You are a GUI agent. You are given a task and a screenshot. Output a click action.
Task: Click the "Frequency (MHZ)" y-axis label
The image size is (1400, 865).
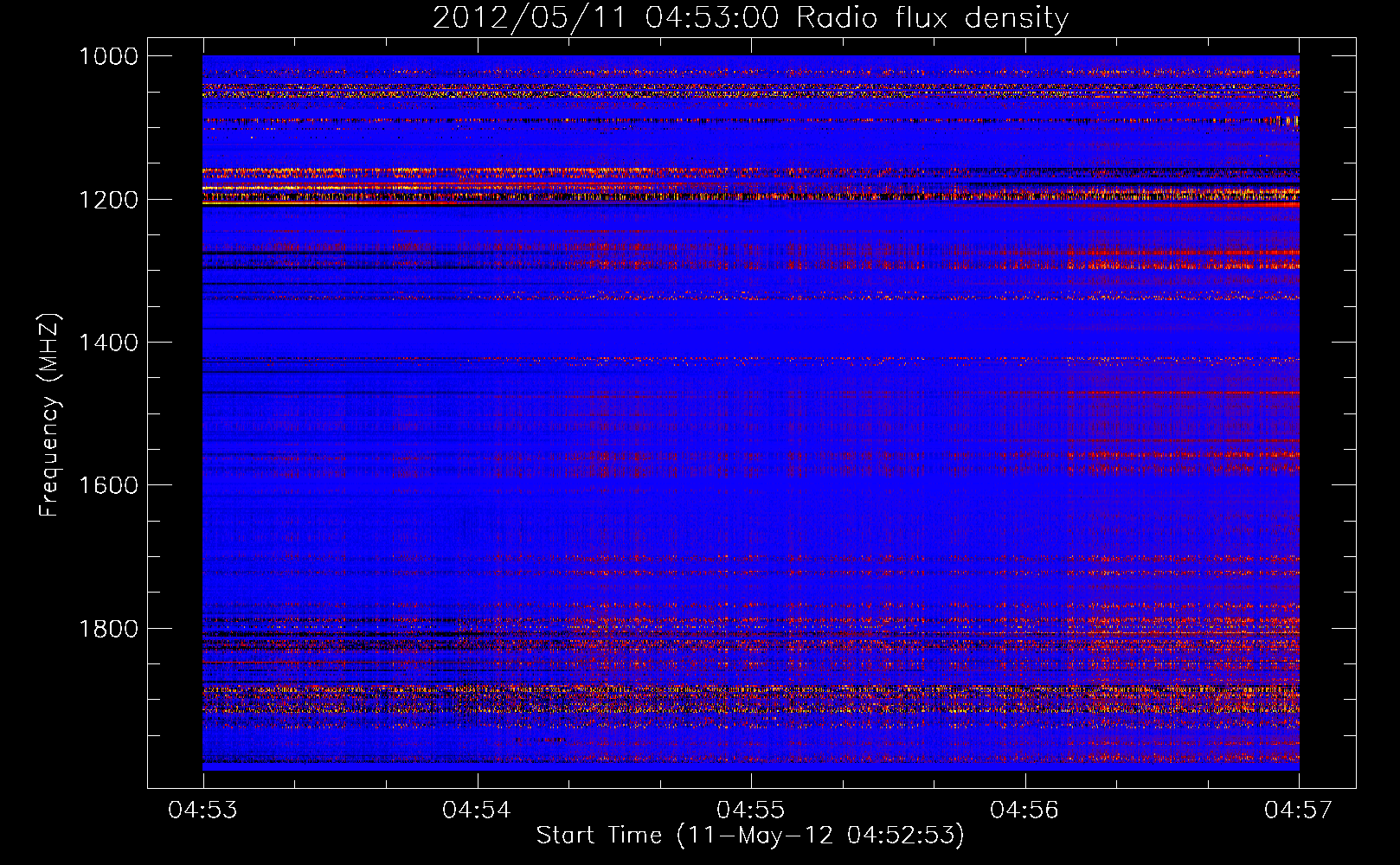point(49,415)
